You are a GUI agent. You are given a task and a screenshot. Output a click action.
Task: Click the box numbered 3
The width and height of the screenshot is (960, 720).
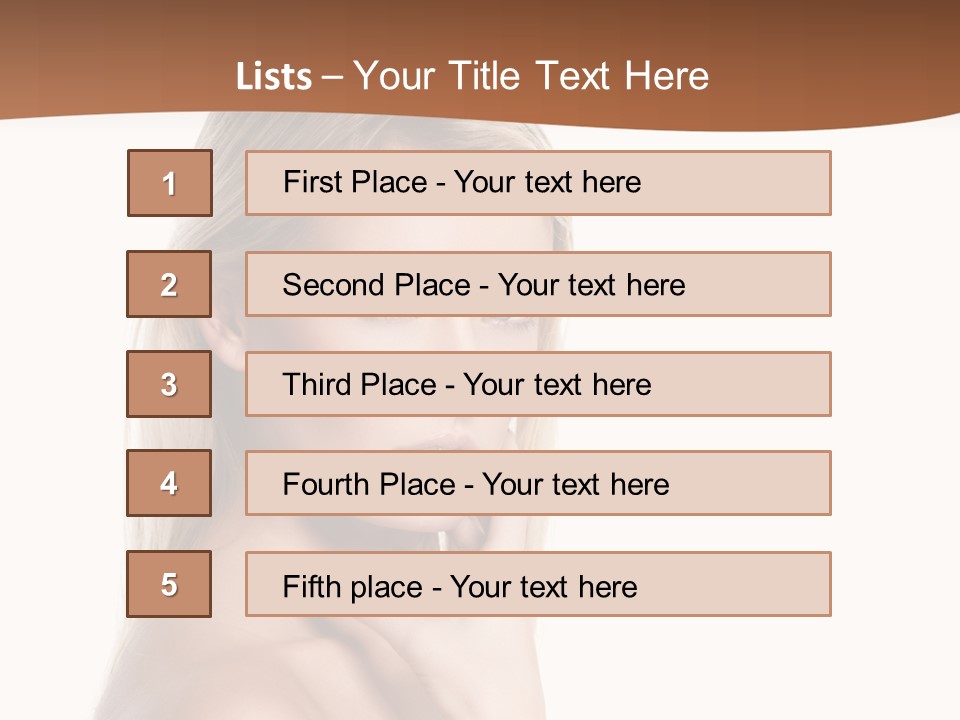(x=169, y=384)
